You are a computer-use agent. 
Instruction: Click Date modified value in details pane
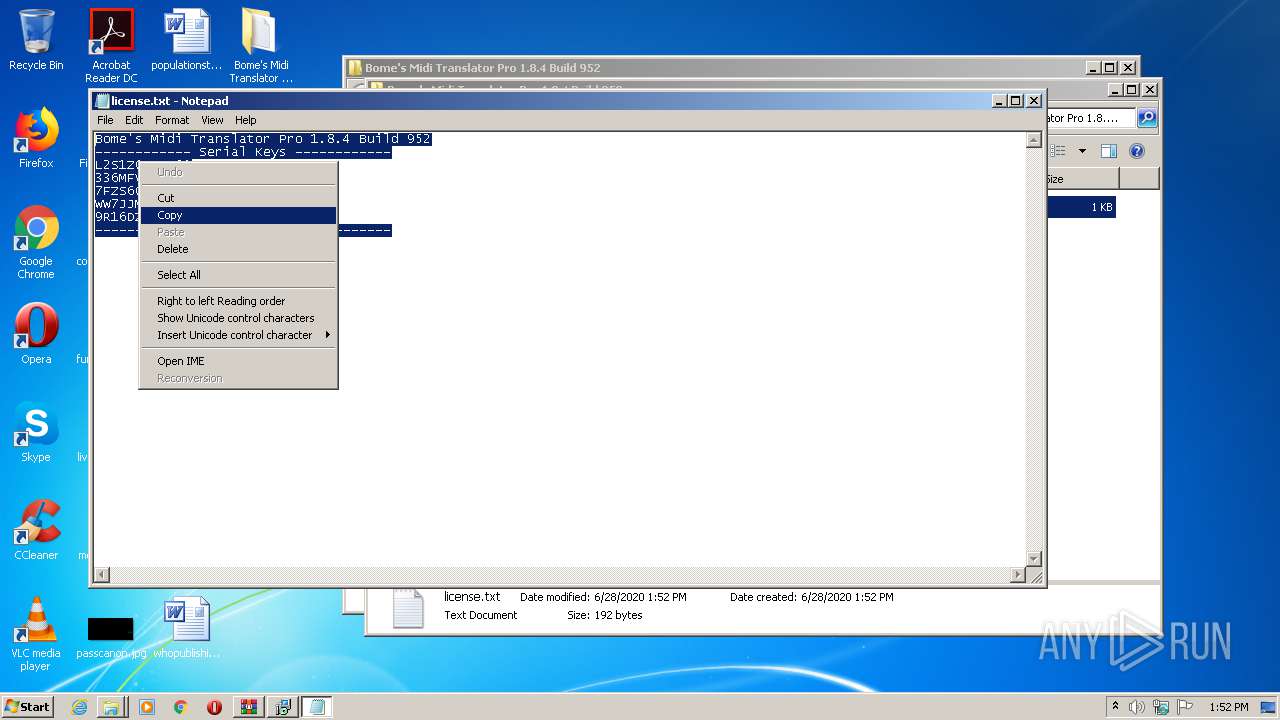click(640, 597)
